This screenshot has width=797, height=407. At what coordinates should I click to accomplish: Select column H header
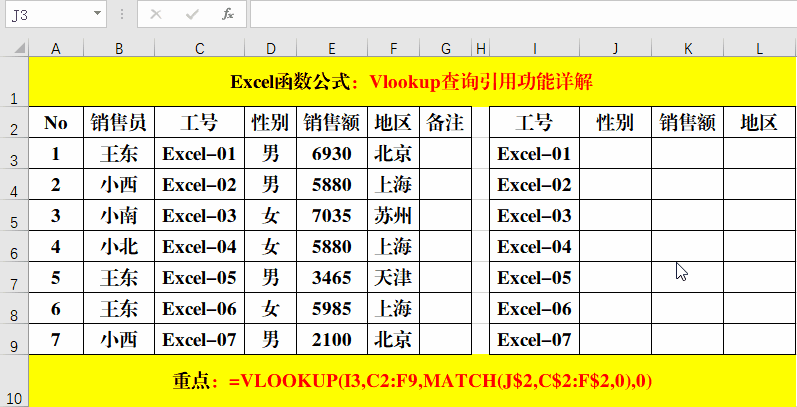click(x=480, y=49)
